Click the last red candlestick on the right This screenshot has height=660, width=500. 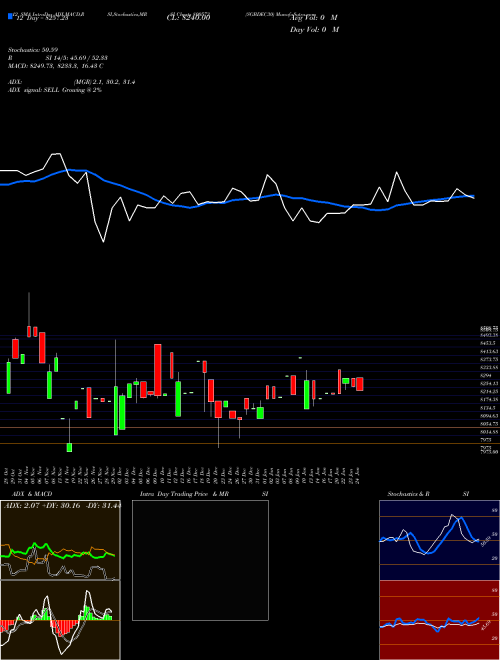(360, 384)
